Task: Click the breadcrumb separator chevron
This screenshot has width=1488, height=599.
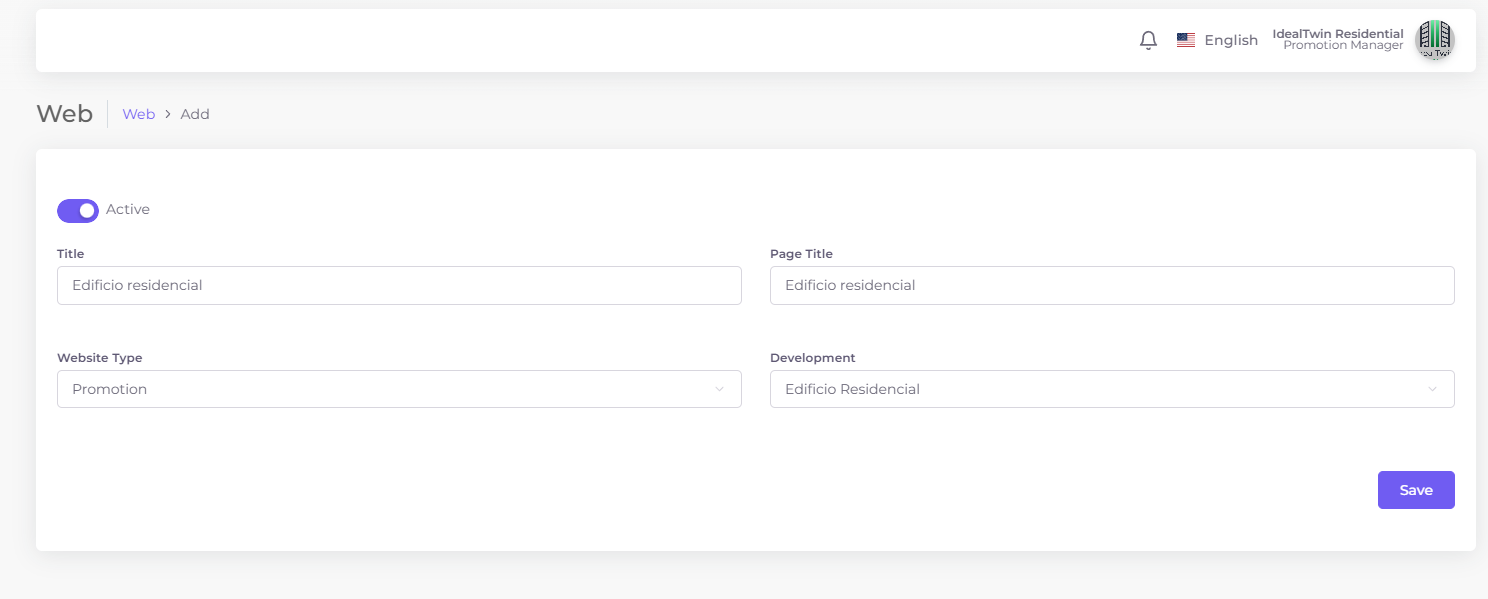Action: 168,115
